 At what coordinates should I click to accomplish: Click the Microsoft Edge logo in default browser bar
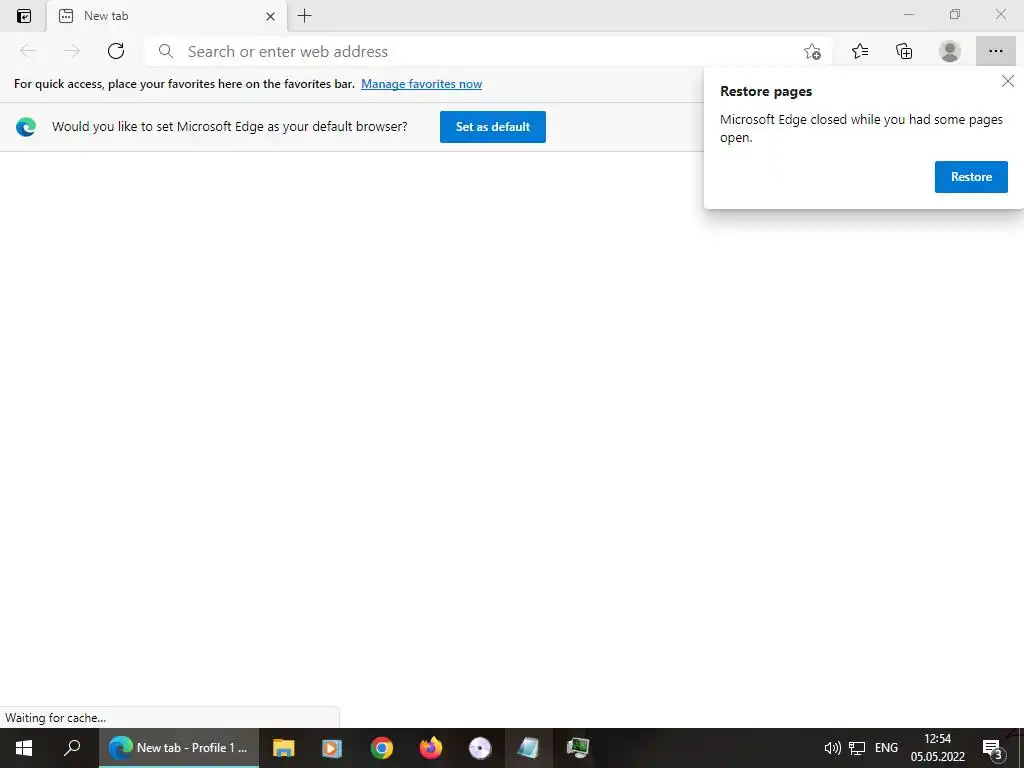coord(26,127)
